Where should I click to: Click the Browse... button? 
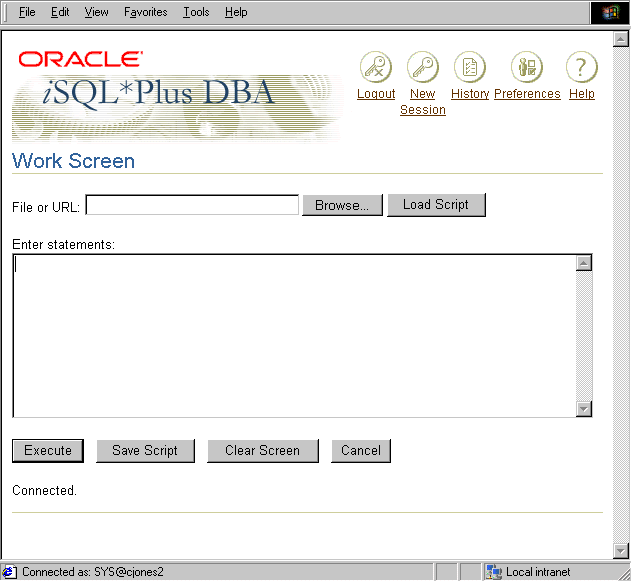[x=342, y=205]
